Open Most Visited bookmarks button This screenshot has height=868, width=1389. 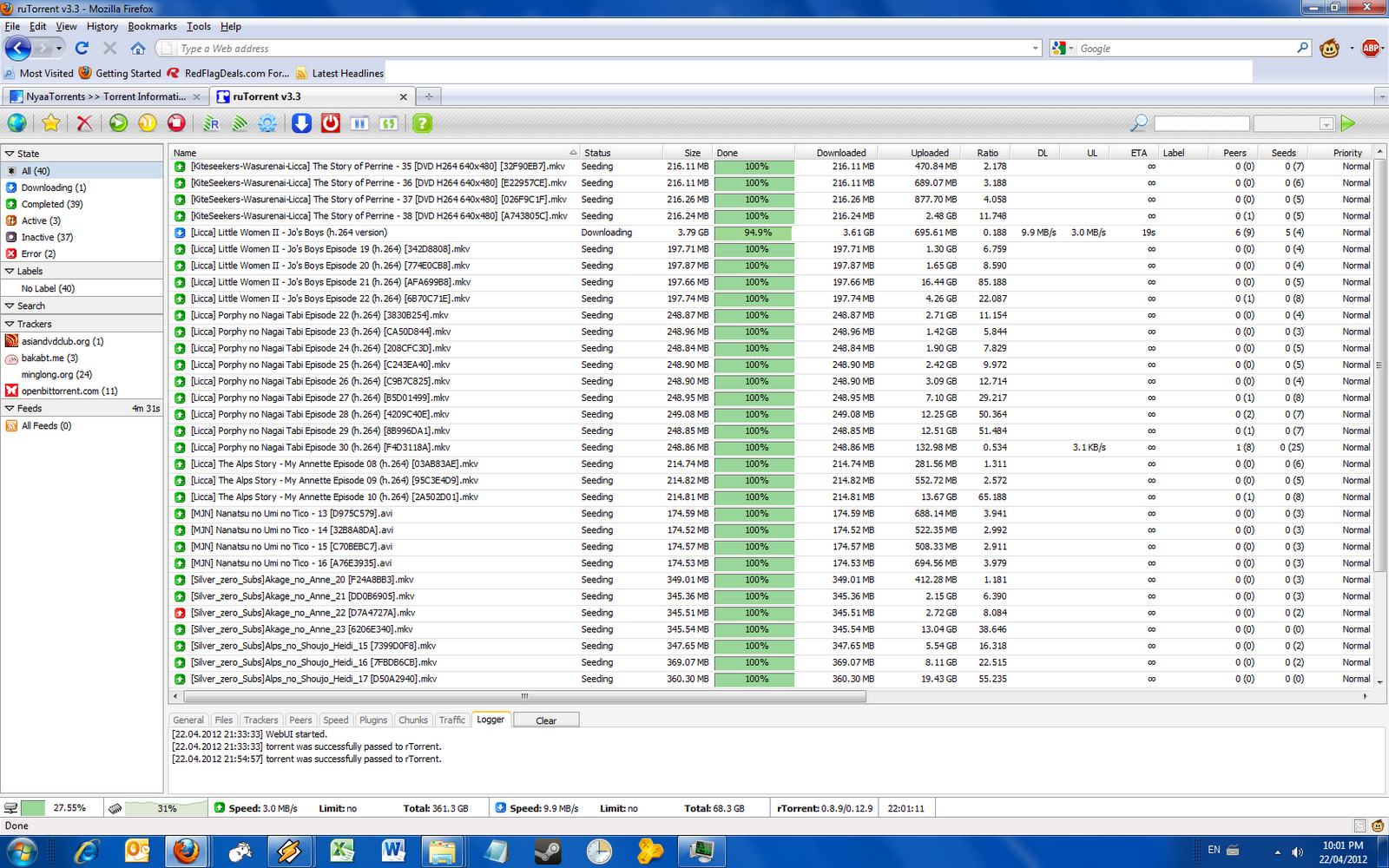pyautogui.click(x=39, y=74)
